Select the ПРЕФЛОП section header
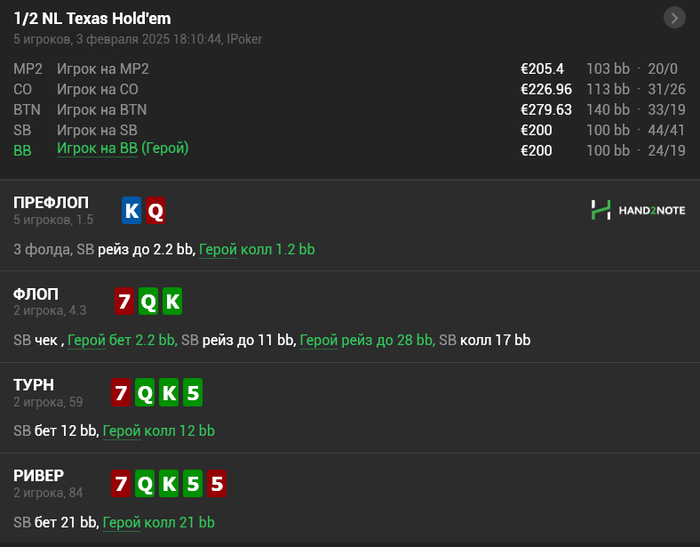Image resolution: width=700 pixels, height=547 pixels. coord(51,203)
